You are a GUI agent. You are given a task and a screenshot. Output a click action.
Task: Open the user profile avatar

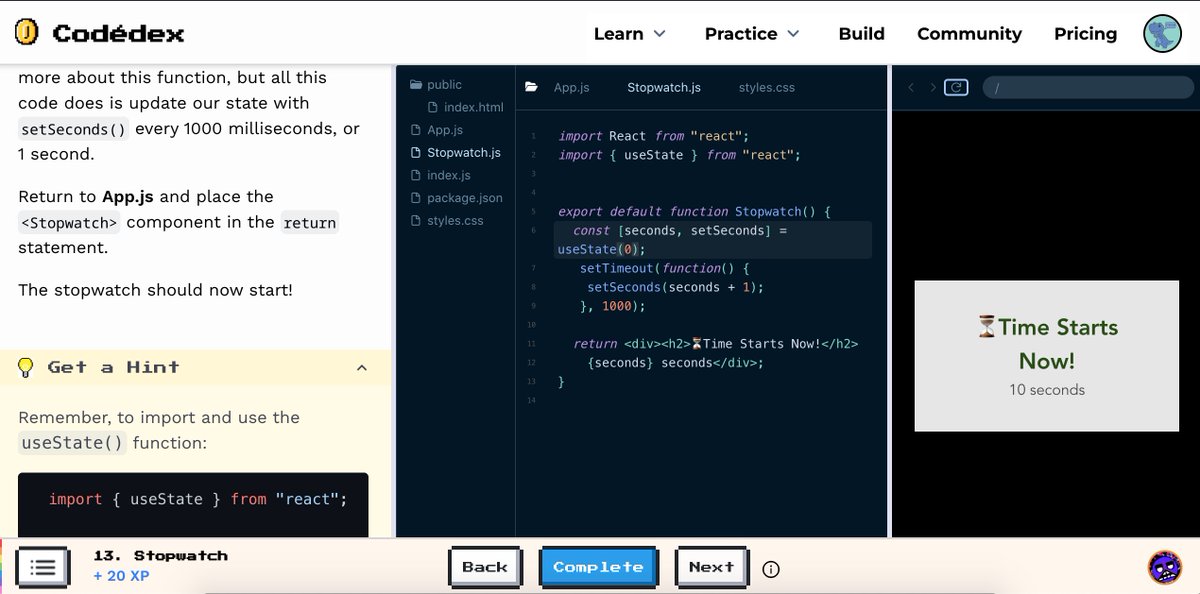1162,33
